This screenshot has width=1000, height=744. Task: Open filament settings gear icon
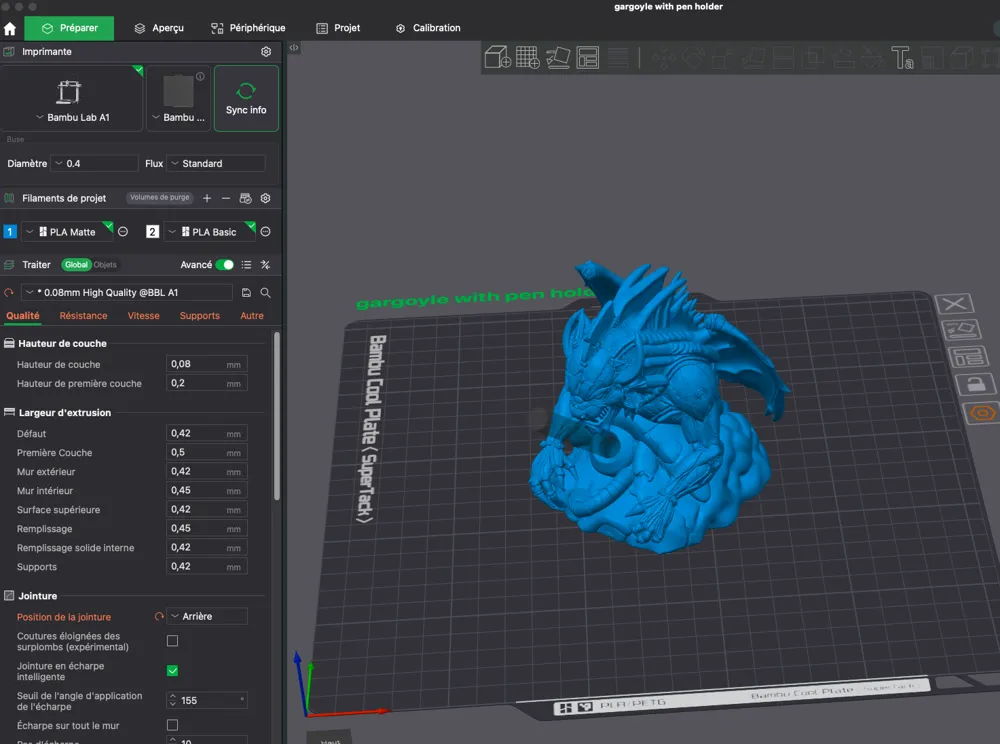point(265,198)
